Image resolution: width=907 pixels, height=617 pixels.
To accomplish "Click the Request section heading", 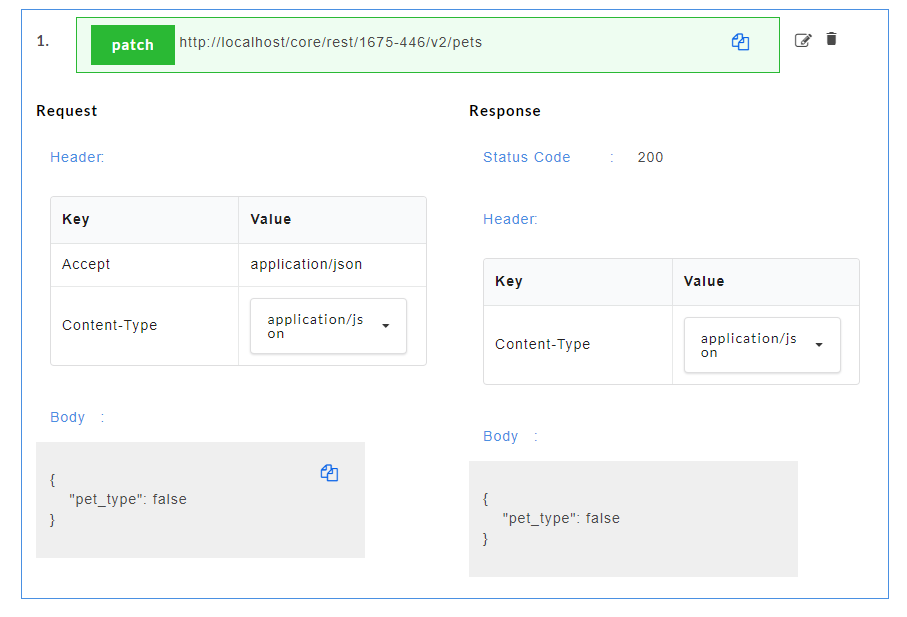I will (67, 111).
